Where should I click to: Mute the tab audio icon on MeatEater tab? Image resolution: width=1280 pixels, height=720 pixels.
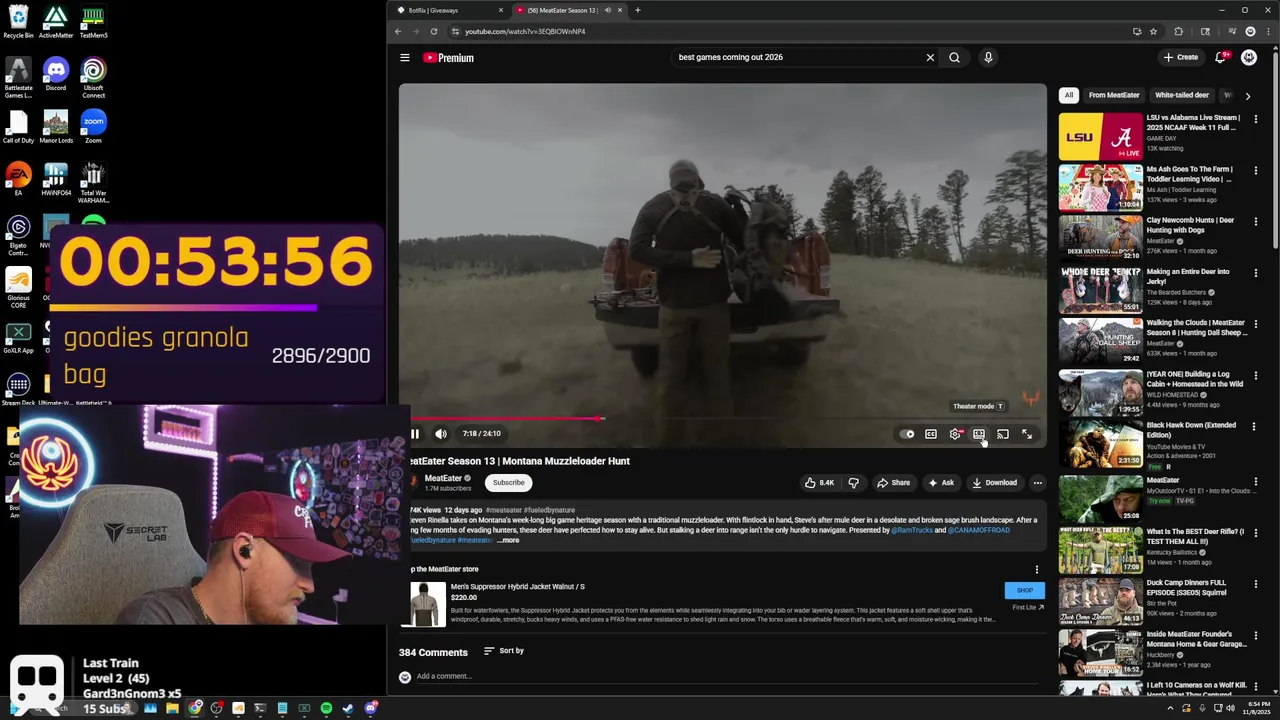tap(607, 10)
